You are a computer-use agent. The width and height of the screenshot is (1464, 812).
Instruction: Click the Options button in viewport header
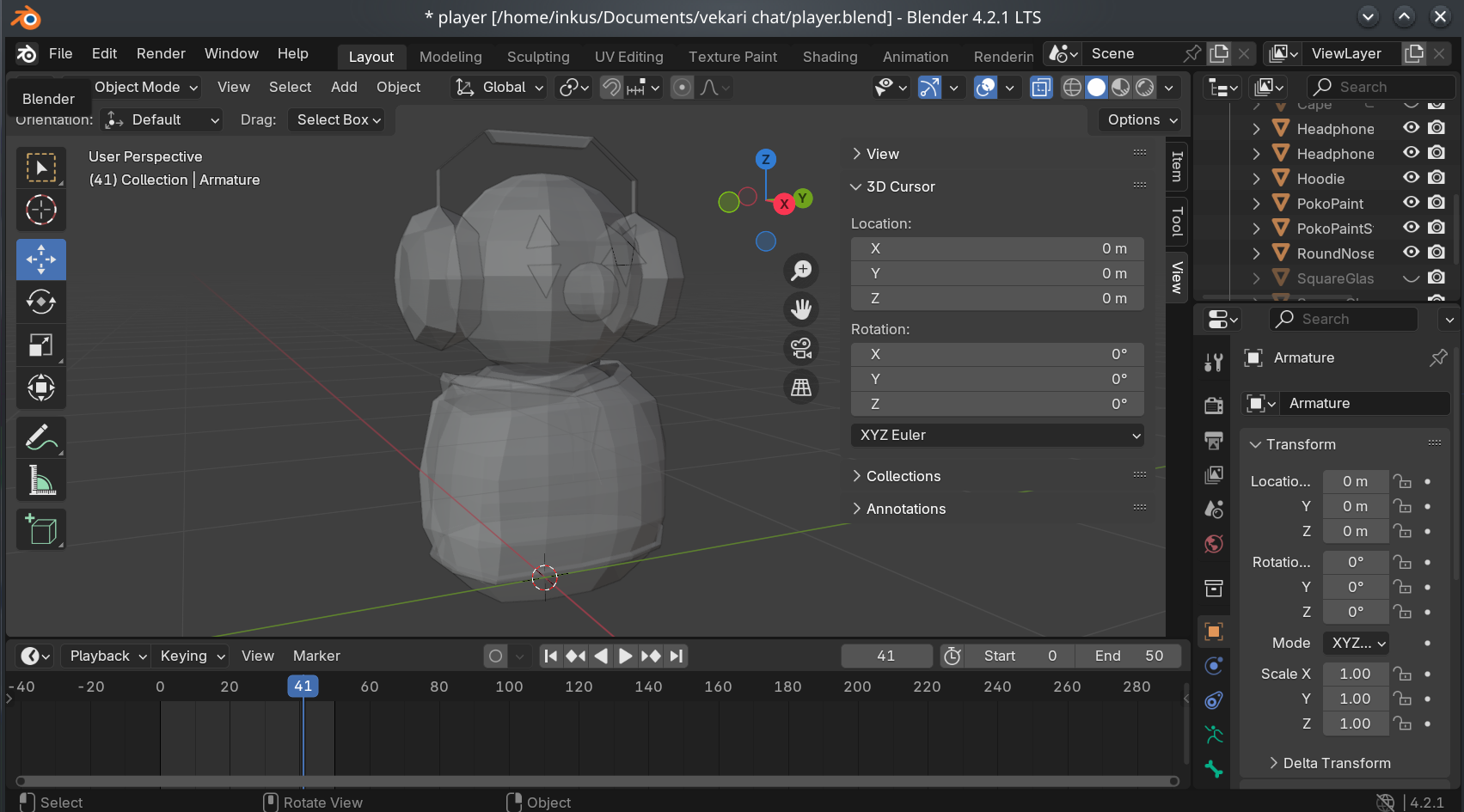(1141, 119)
